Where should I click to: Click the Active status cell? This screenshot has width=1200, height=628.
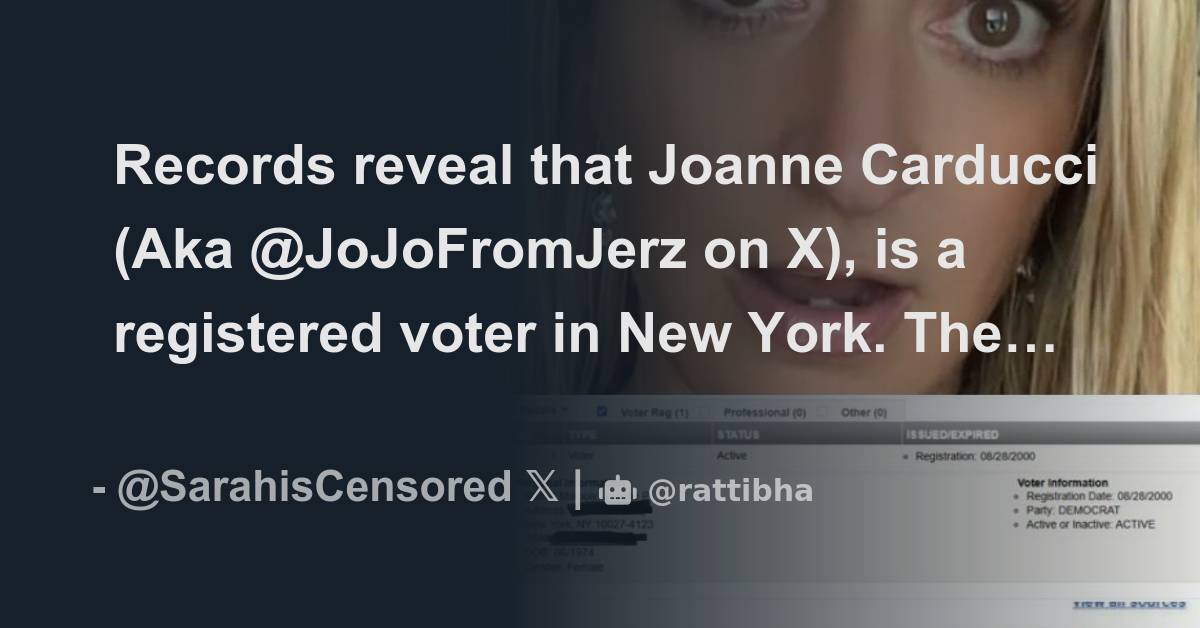[x=732, y=455]
